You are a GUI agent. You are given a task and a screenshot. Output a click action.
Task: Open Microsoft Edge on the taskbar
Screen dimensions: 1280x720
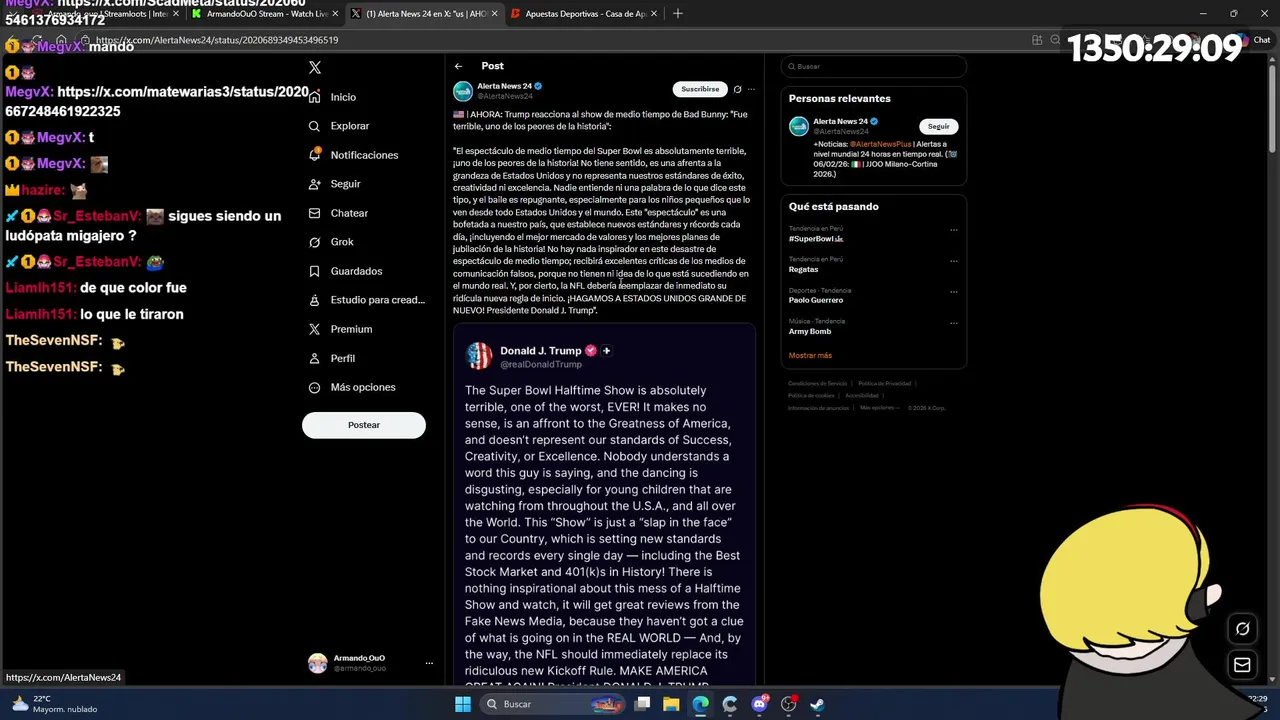[x=700, y=704]
